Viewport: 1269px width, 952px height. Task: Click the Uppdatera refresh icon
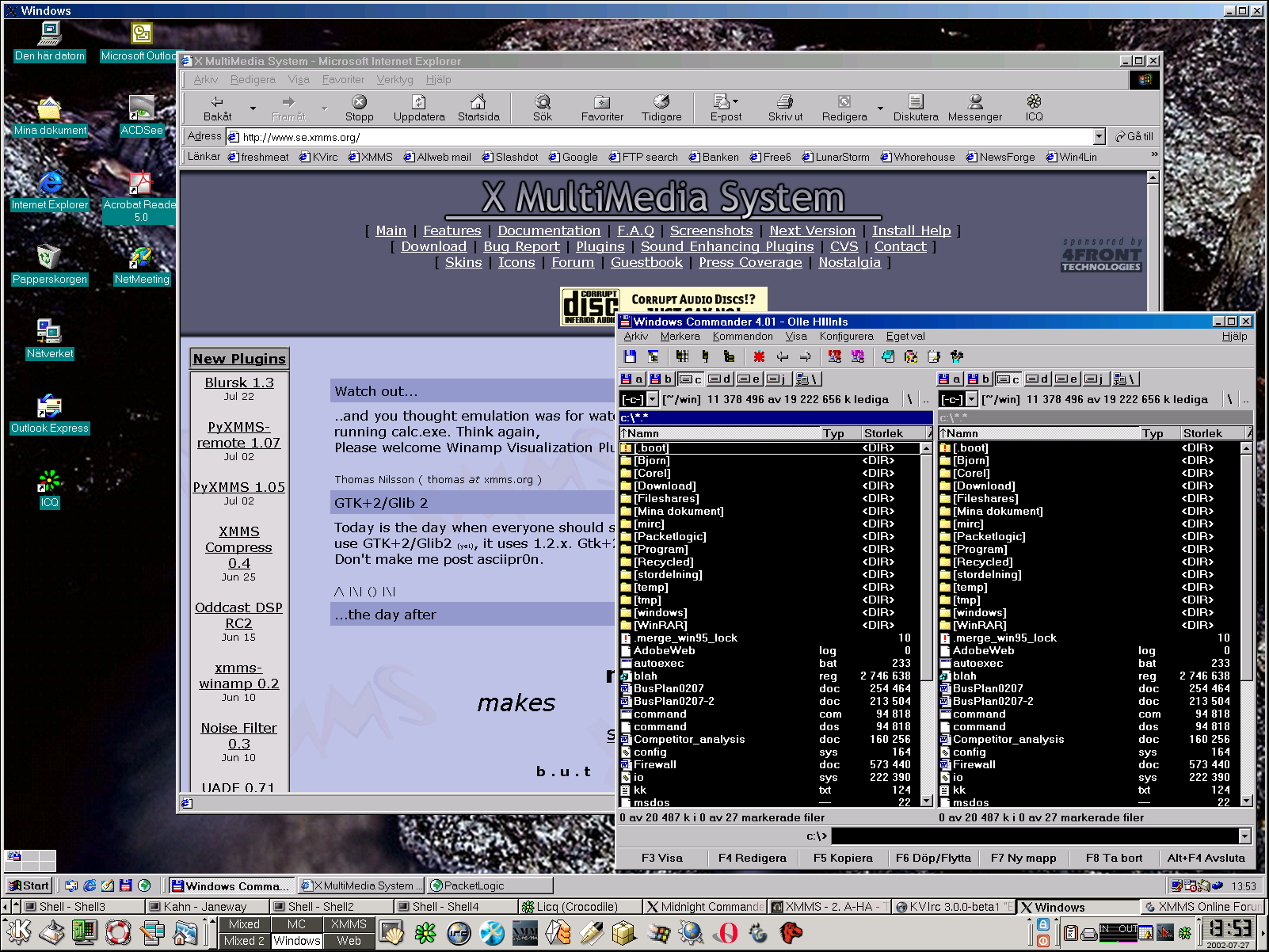[x=418, y=102]
